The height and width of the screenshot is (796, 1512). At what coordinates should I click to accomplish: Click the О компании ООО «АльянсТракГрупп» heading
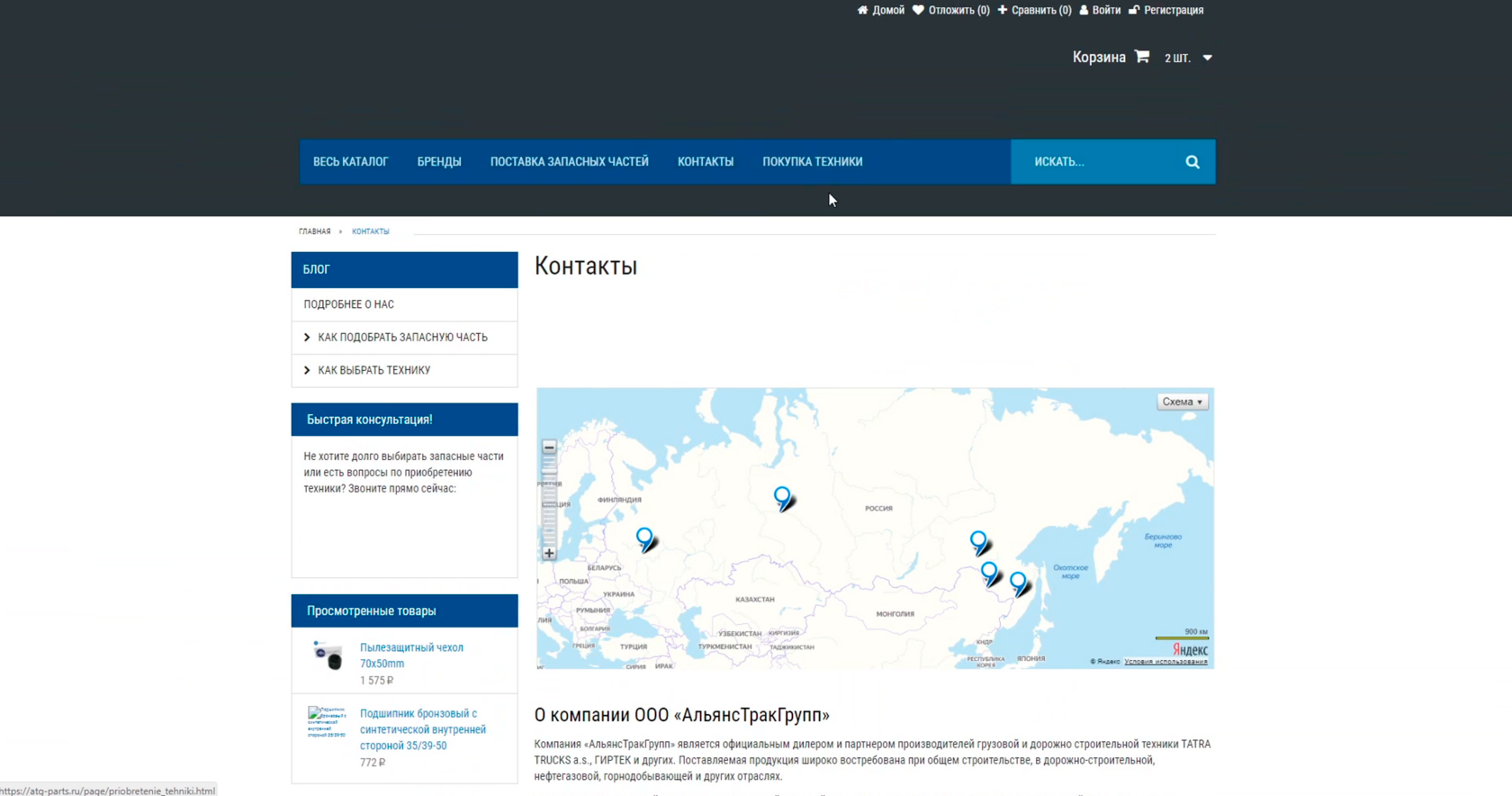pos(682,715)
